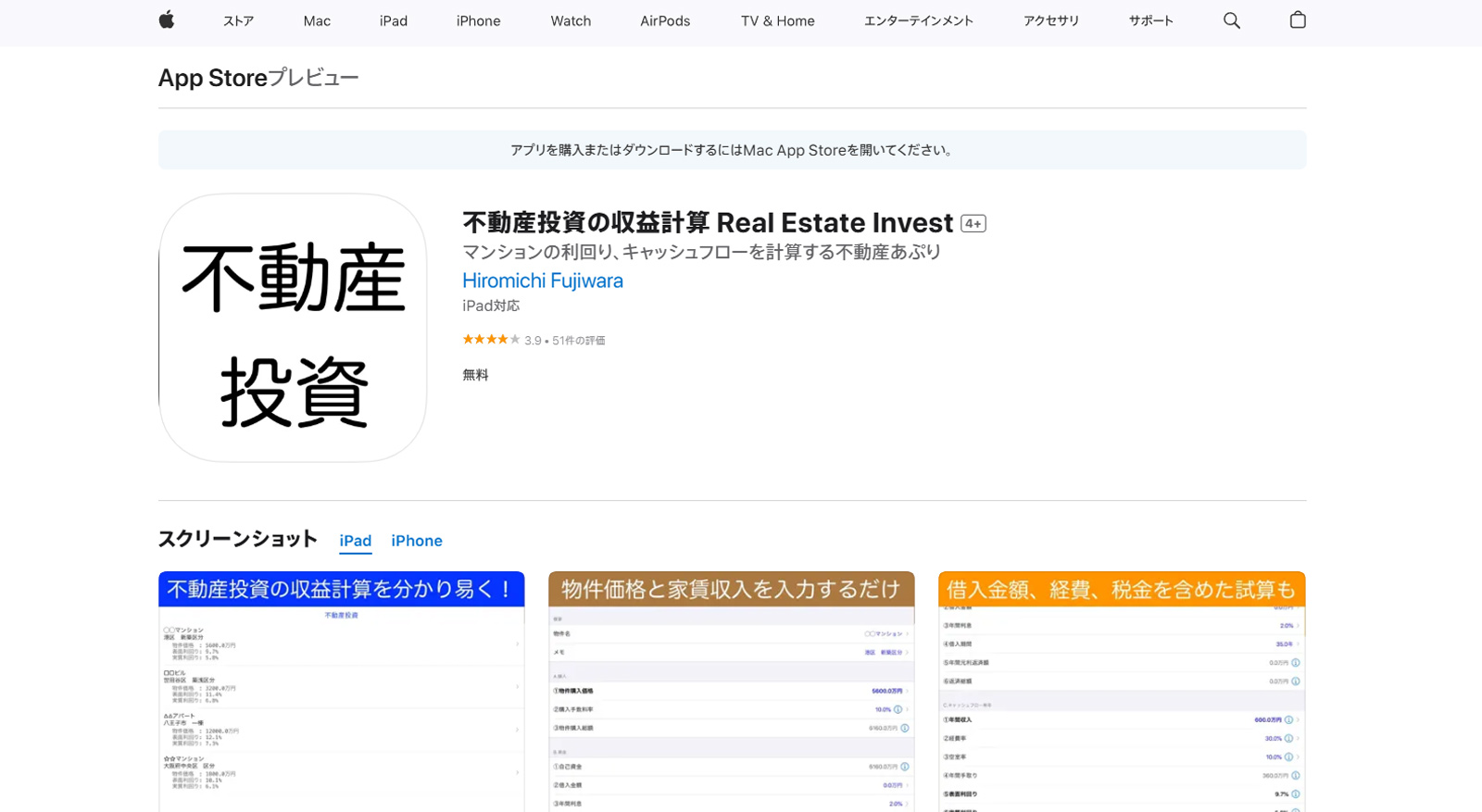Image resolution: width=1482 pixels, height=812 pixels.
Task: Open the アクセサリ menu
Action: click(1051, 20)
